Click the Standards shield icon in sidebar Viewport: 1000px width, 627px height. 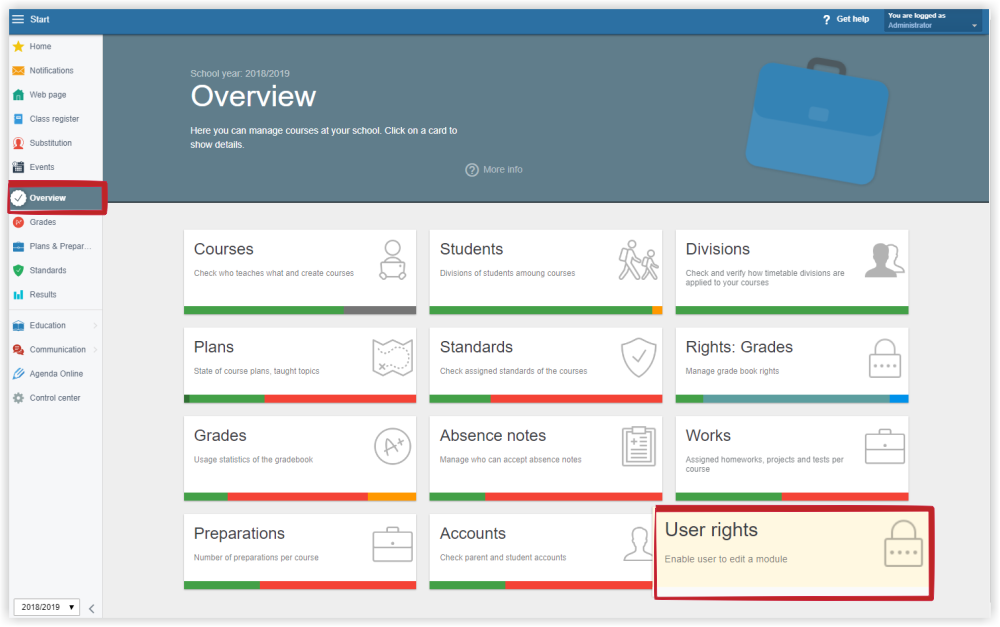18,271
